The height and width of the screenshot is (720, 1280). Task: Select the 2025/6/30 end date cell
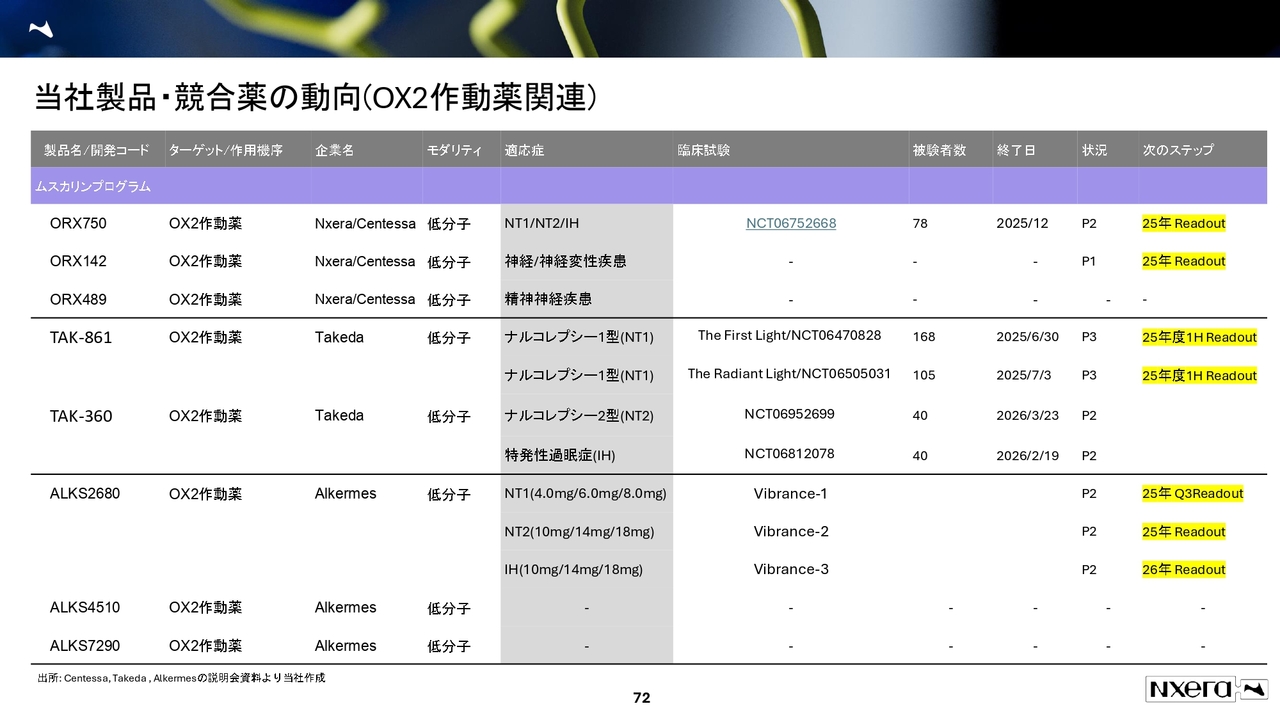1028,338
